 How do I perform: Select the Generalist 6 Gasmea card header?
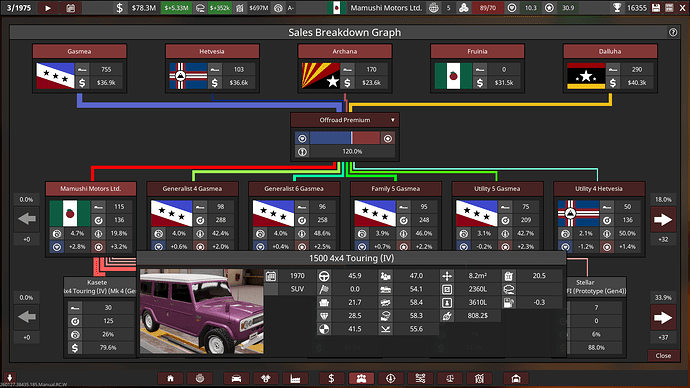click(x=294, y=188)
